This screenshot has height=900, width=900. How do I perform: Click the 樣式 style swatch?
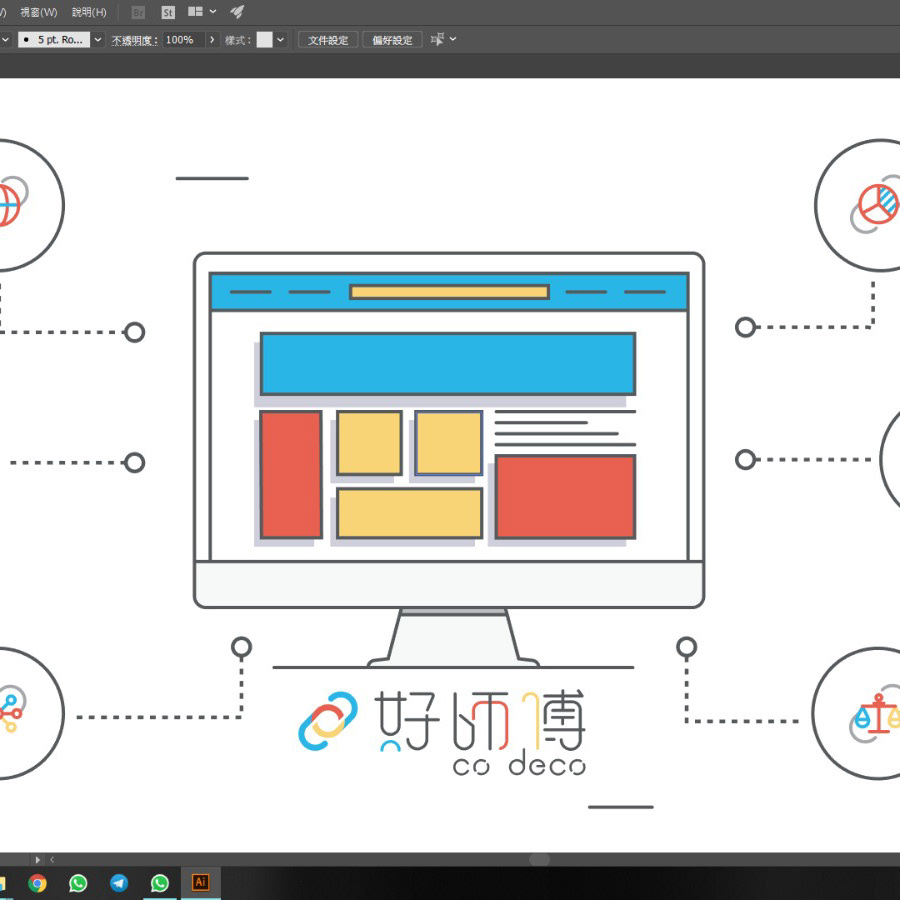pos(264,40)
